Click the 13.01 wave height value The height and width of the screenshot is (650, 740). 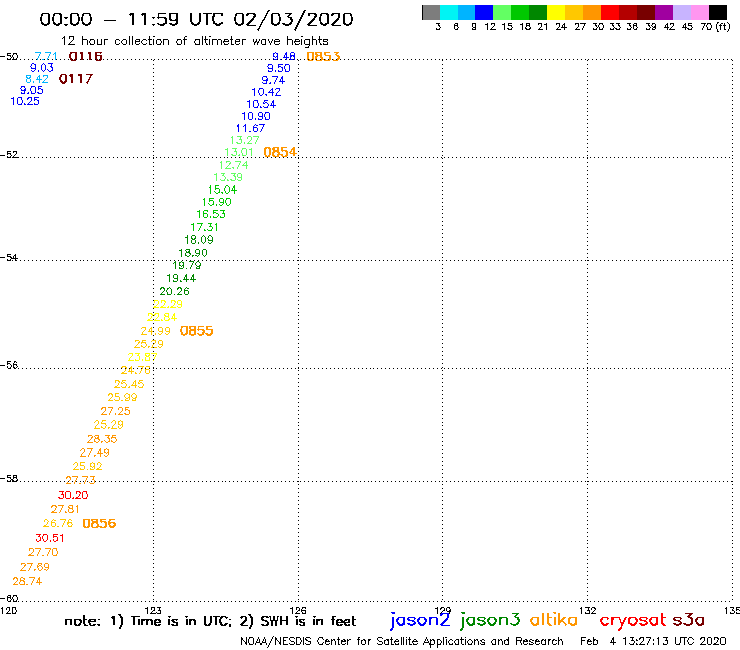(x=239, y=152)
